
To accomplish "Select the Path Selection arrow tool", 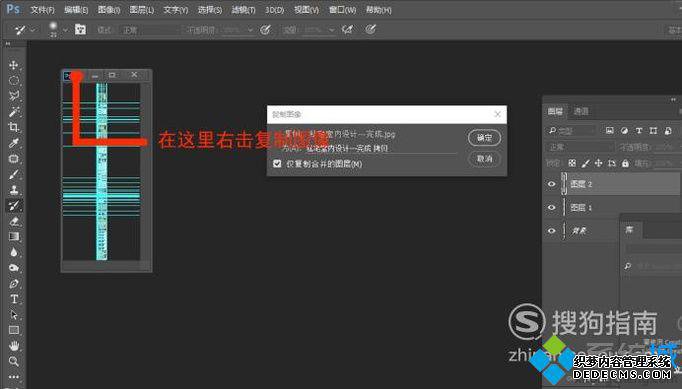I will (13, 315).
